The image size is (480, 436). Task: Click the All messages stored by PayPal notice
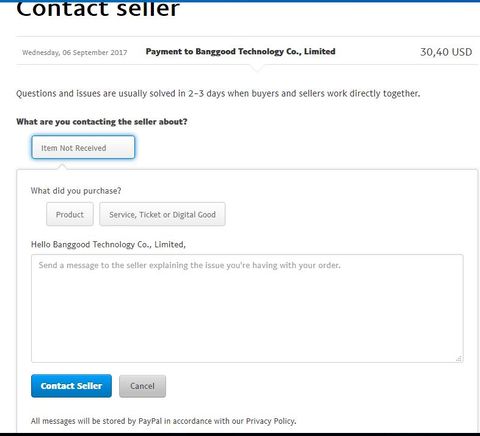pos(164,421)
